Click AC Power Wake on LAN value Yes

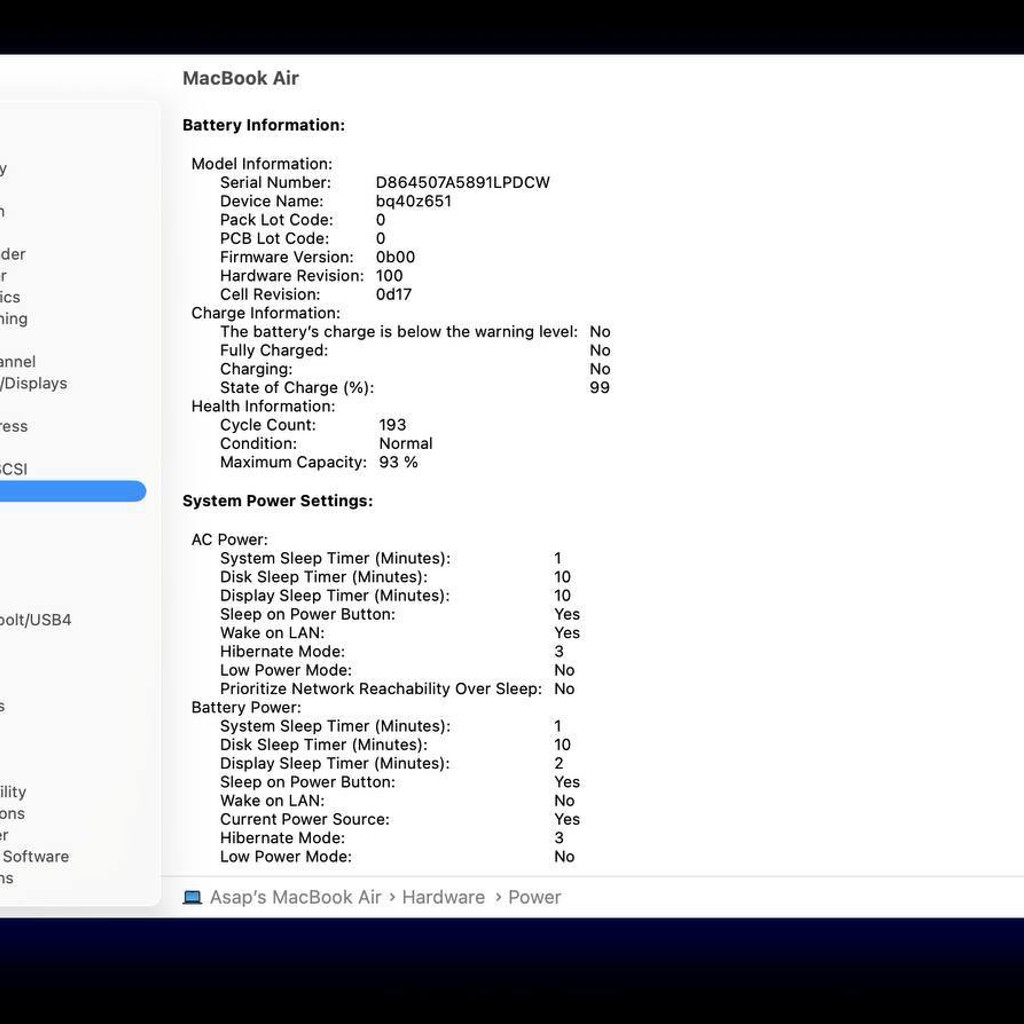tap(567, 633)
